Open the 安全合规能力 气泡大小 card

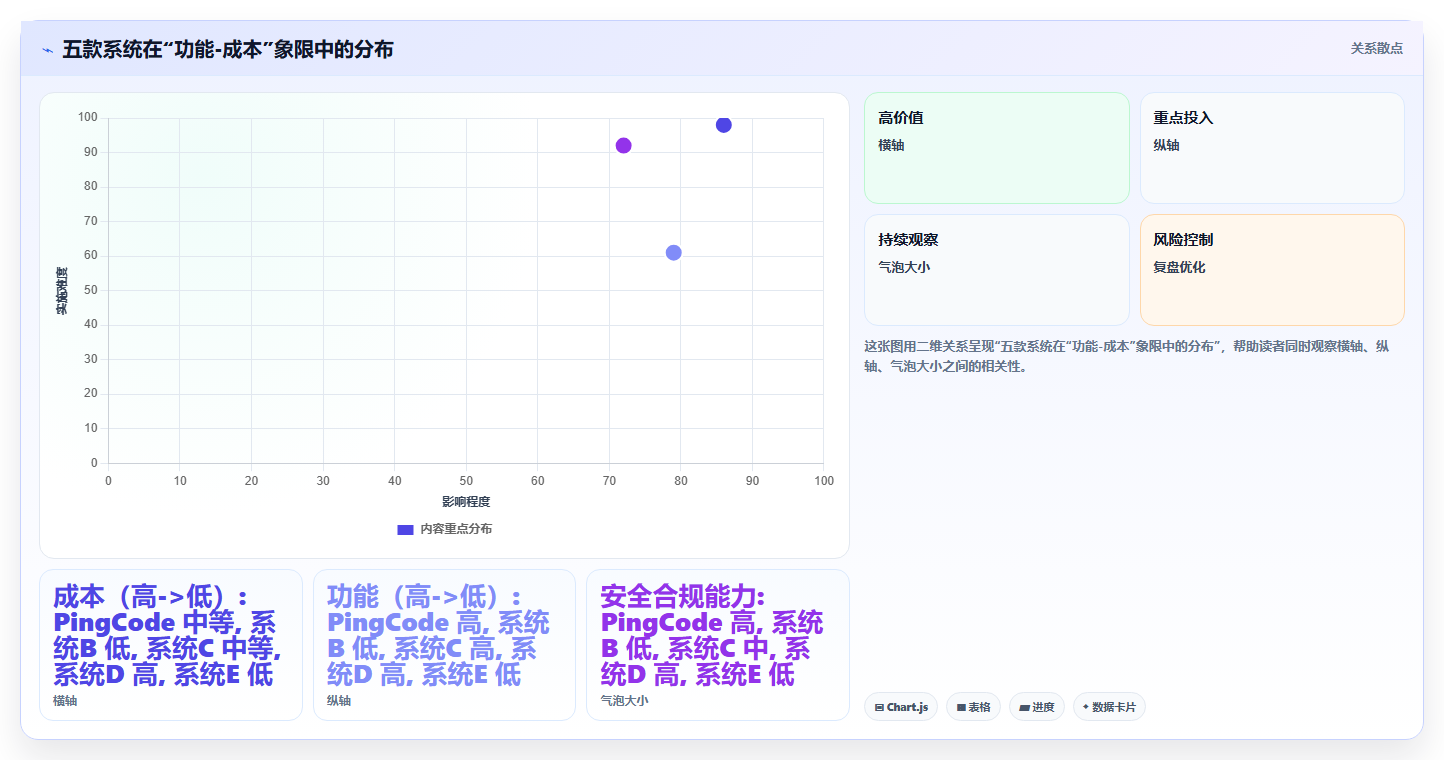click(717, 645)
